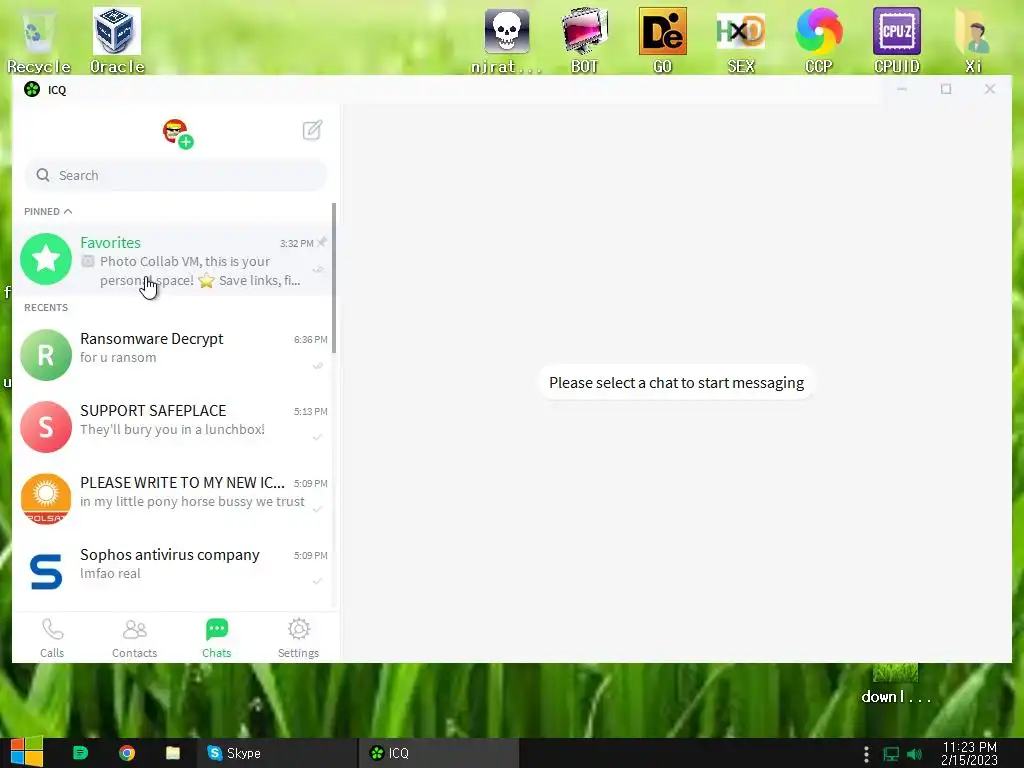The width and height of the screenshot is (1024, 768).
Task: Open the profile avatar with plus badge
Action: (x=177, y=133)
